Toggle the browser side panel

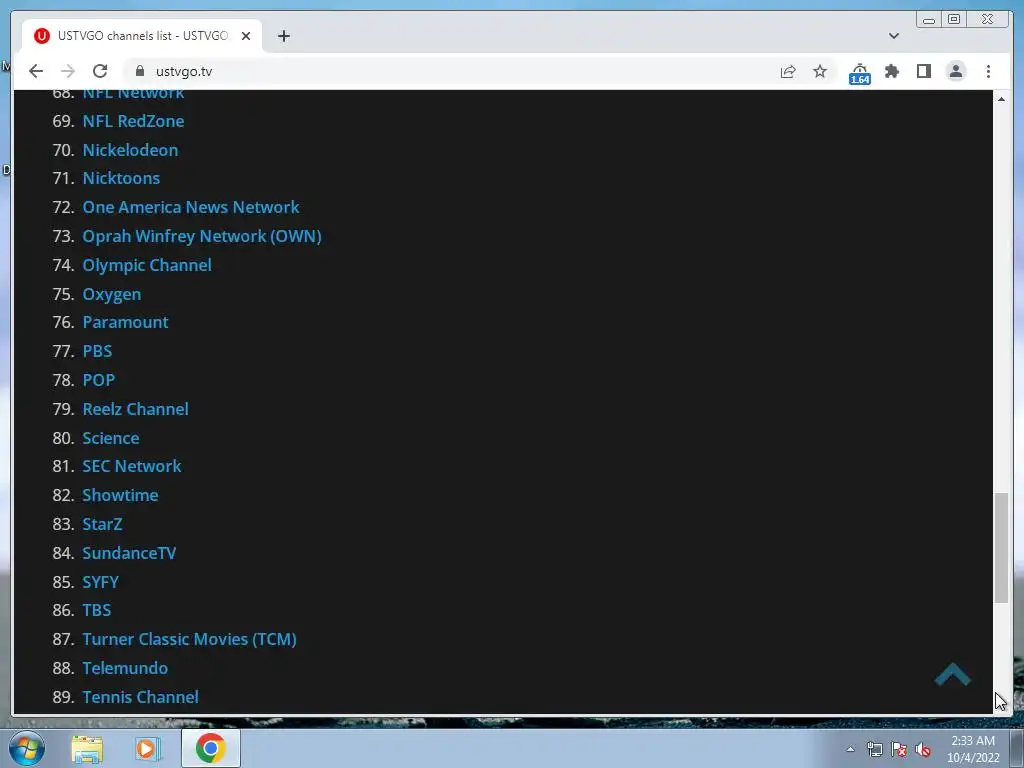tap(923, 71)
